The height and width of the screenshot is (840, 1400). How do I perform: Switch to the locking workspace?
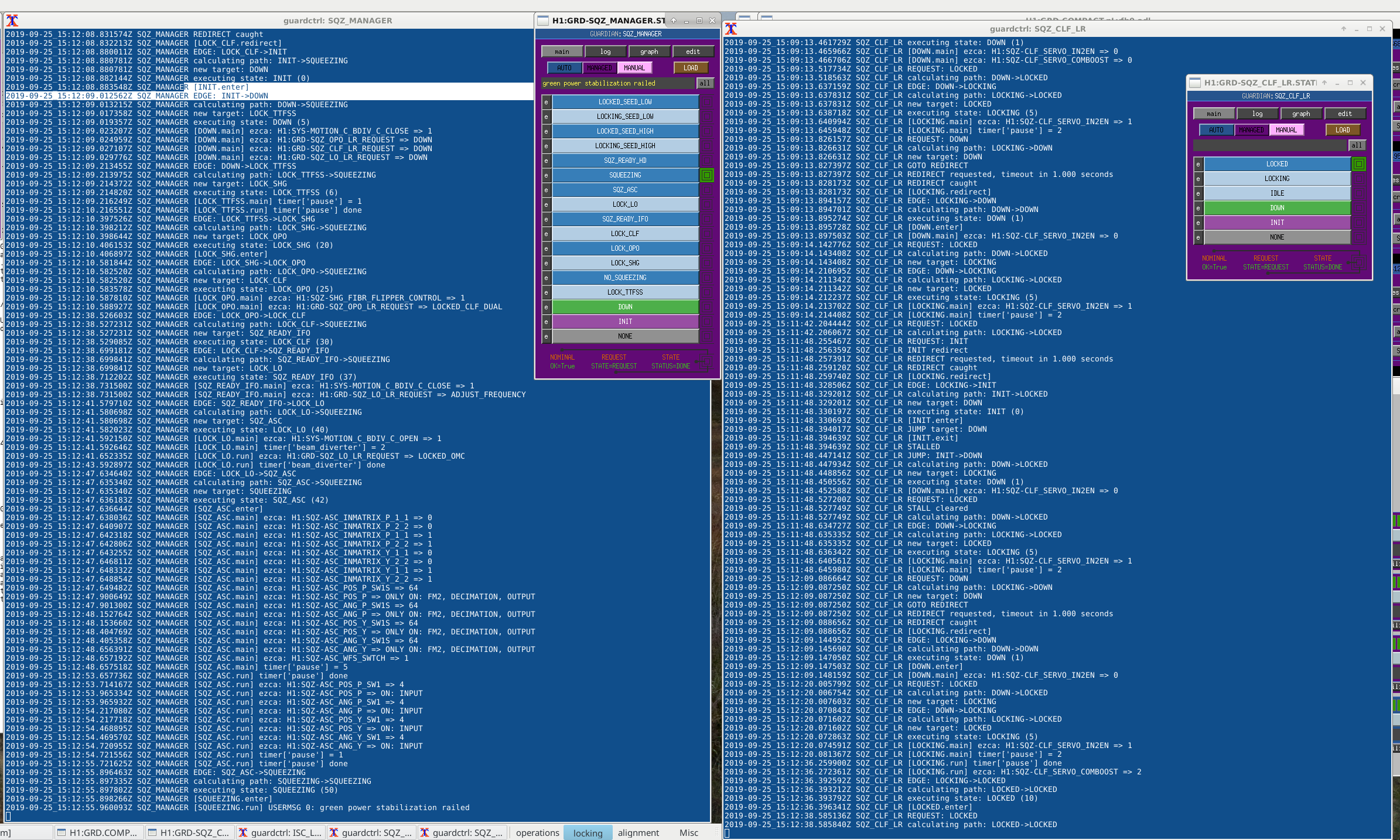point(588,832)
